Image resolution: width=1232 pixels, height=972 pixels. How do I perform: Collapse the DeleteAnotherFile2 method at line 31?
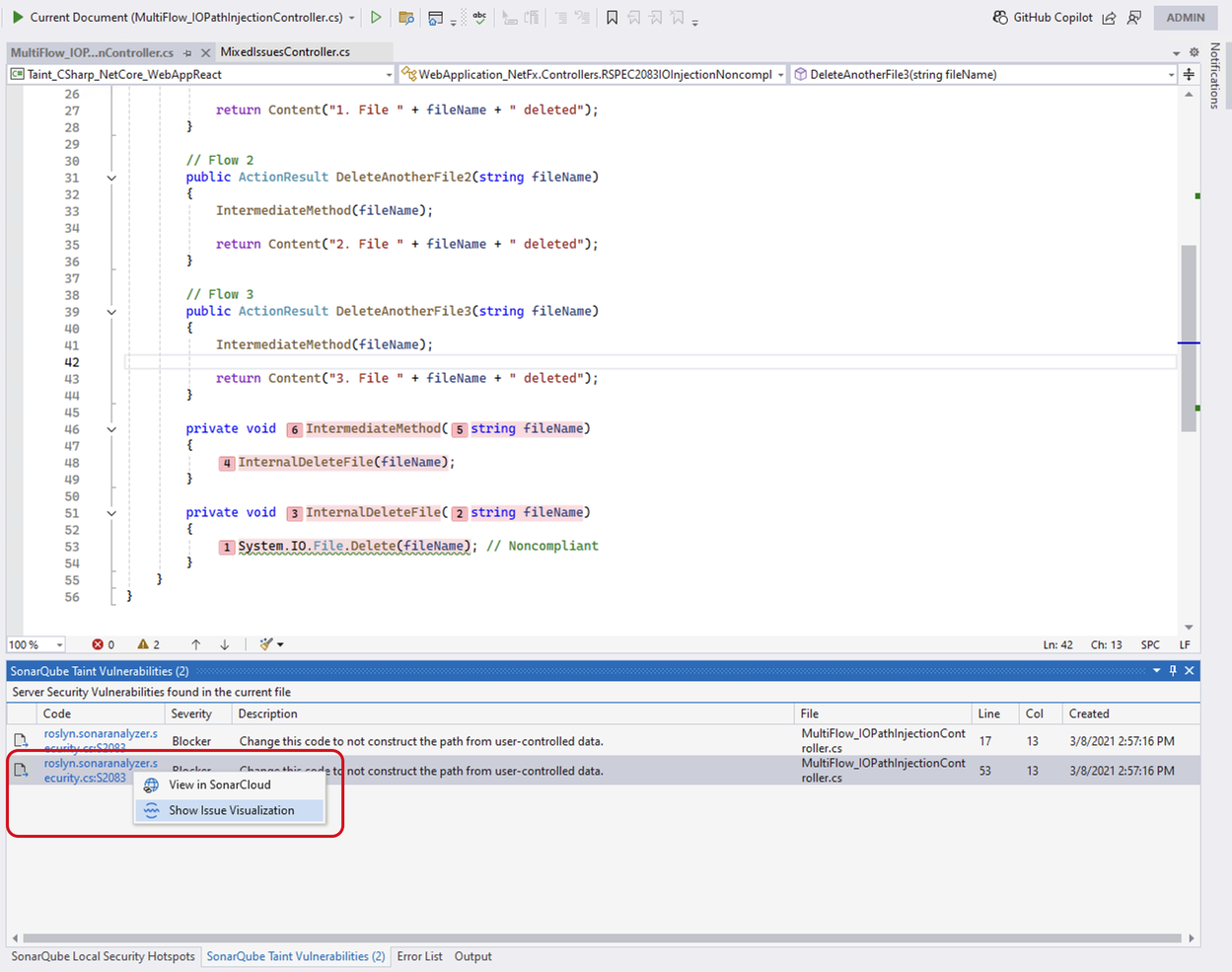110,177
